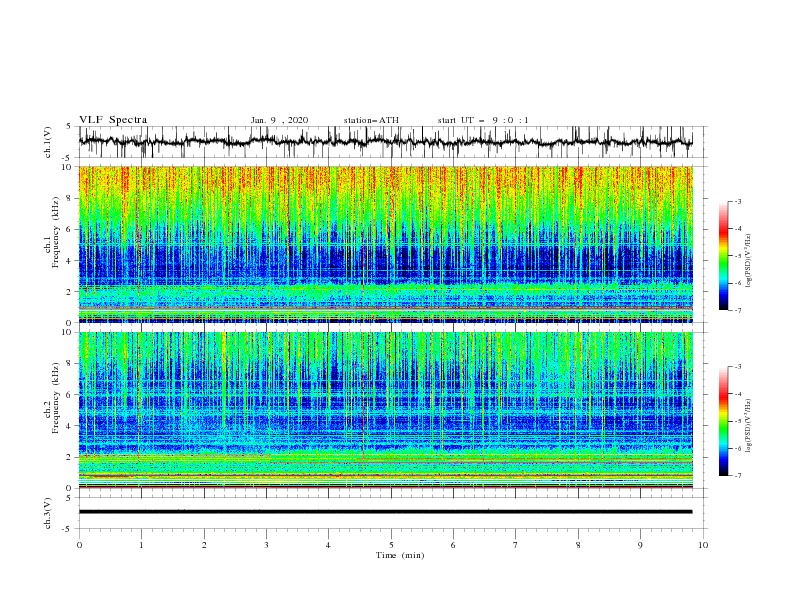Click the ch.1 voltage waveform trace
This screenshot has width=792, height=612.
385,142
